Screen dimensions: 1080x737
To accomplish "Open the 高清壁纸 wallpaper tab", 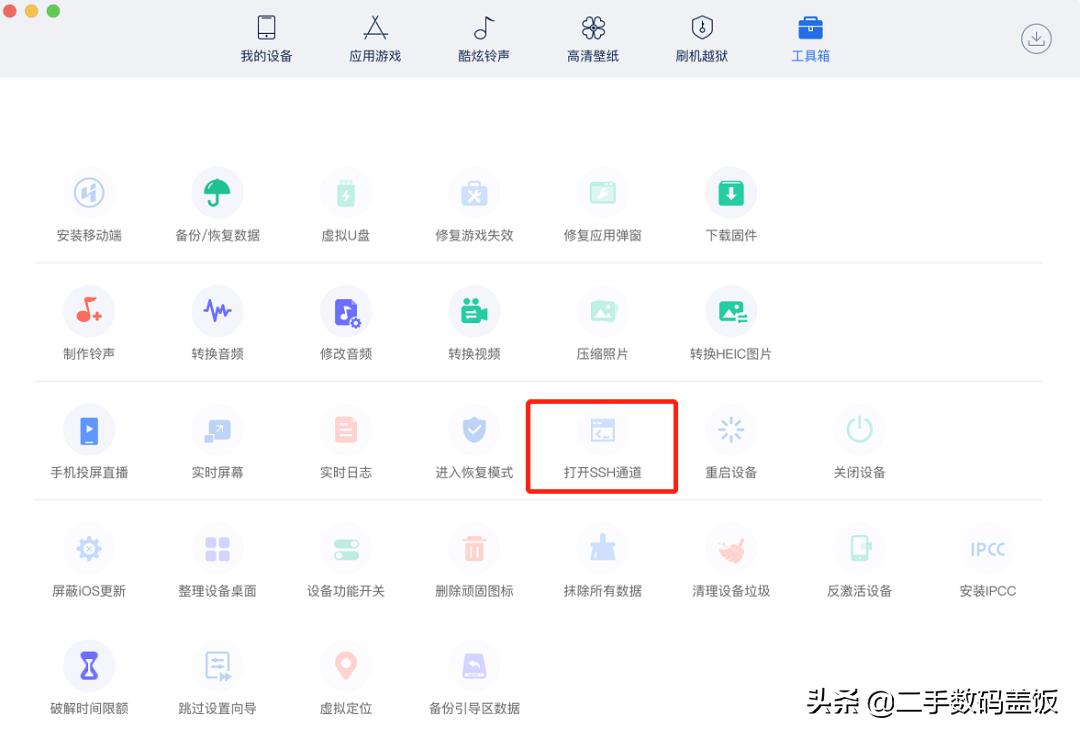I will click(593, 38).
